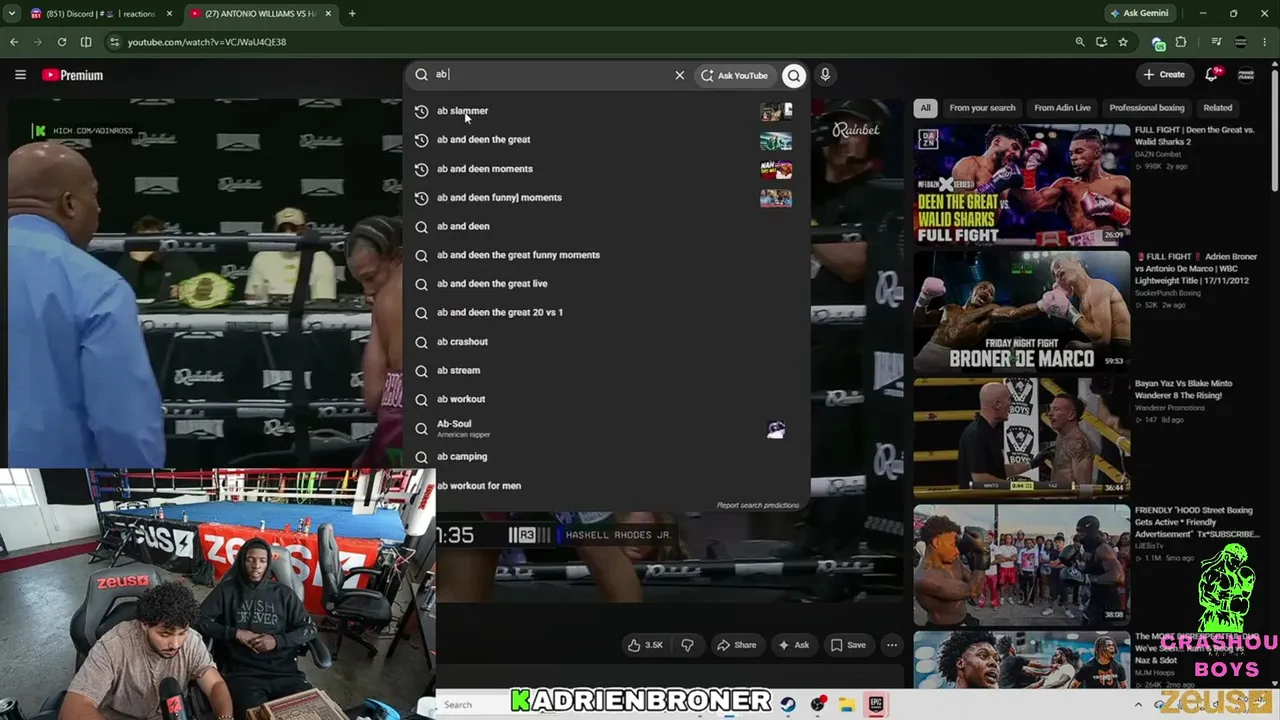Viewport: 1280px width, 720px height.
Task: Choose the 'ab crashout' suggestion
Action: tap(607, 342)
